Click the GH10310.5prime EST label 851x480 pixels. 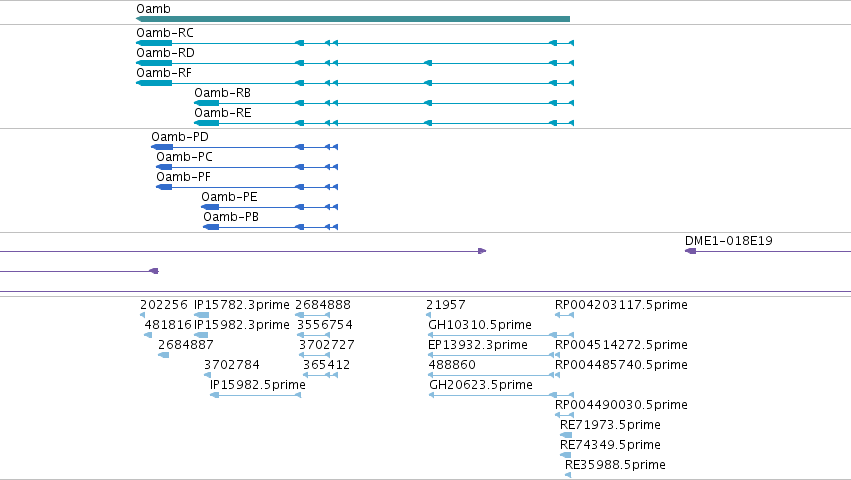click(480, 325)
